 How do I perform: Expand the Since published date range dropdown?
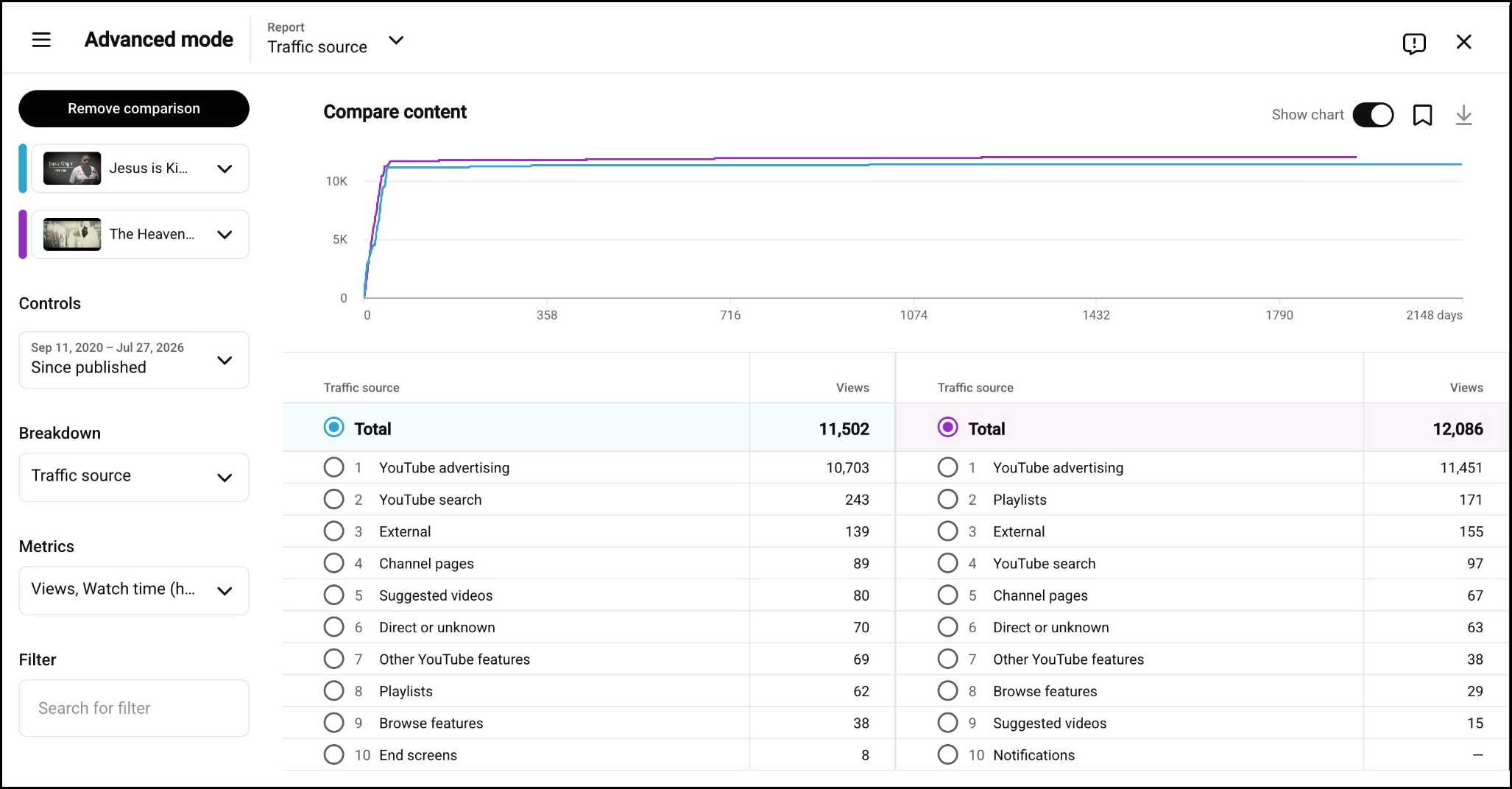(x=134, y=359)
